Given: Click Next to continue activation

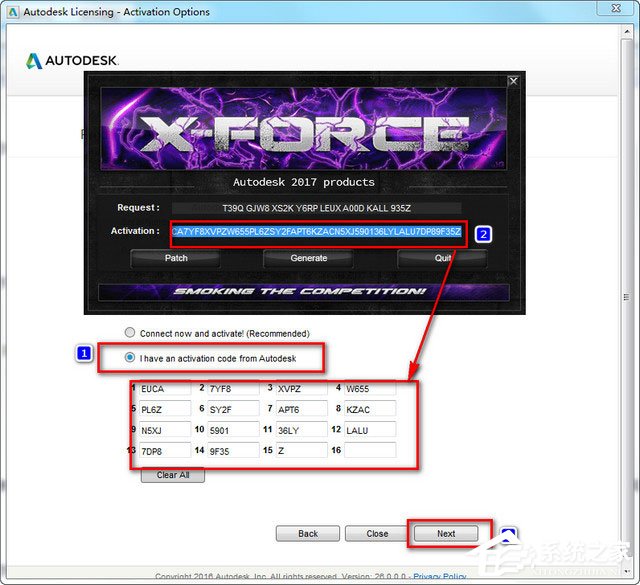Looking at the screenshot, I should click(x=446, y=534).
